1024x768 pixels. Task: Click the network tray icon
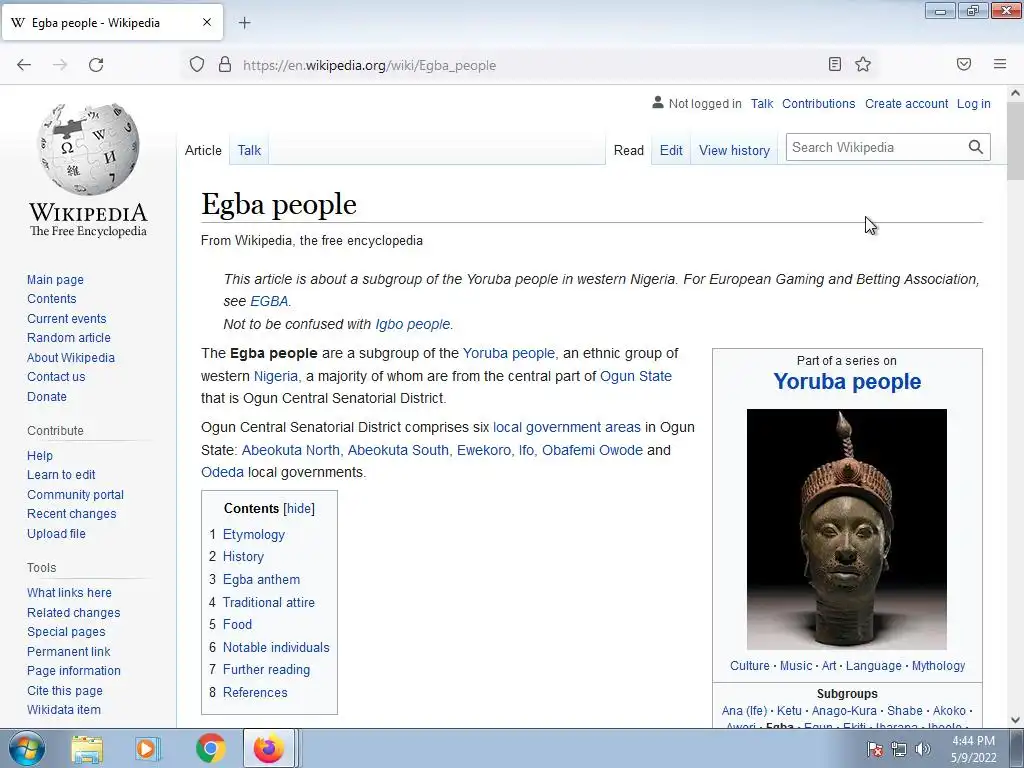[899, 749]
